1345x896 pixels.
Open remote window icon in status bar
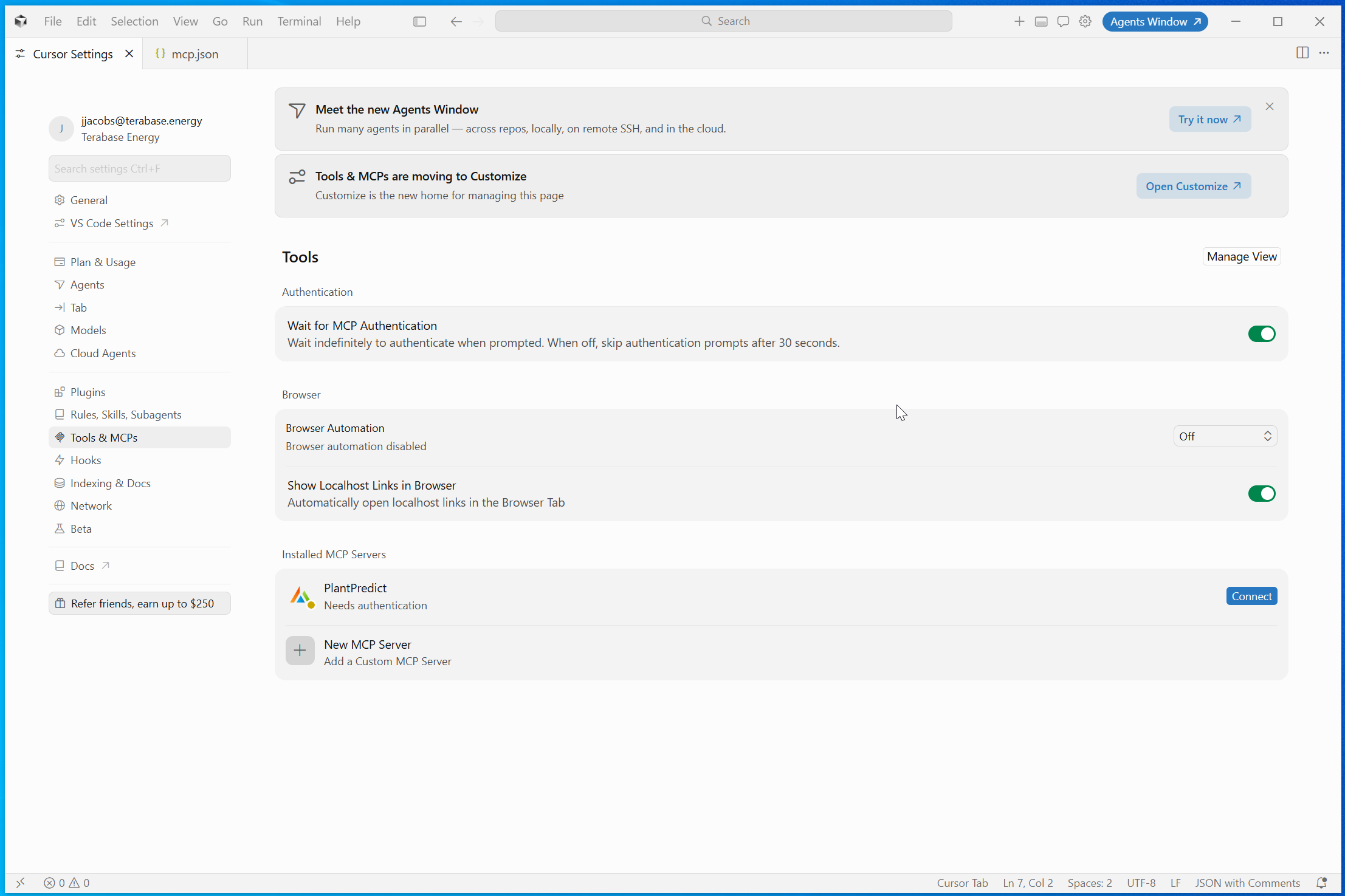pos(20,883)
